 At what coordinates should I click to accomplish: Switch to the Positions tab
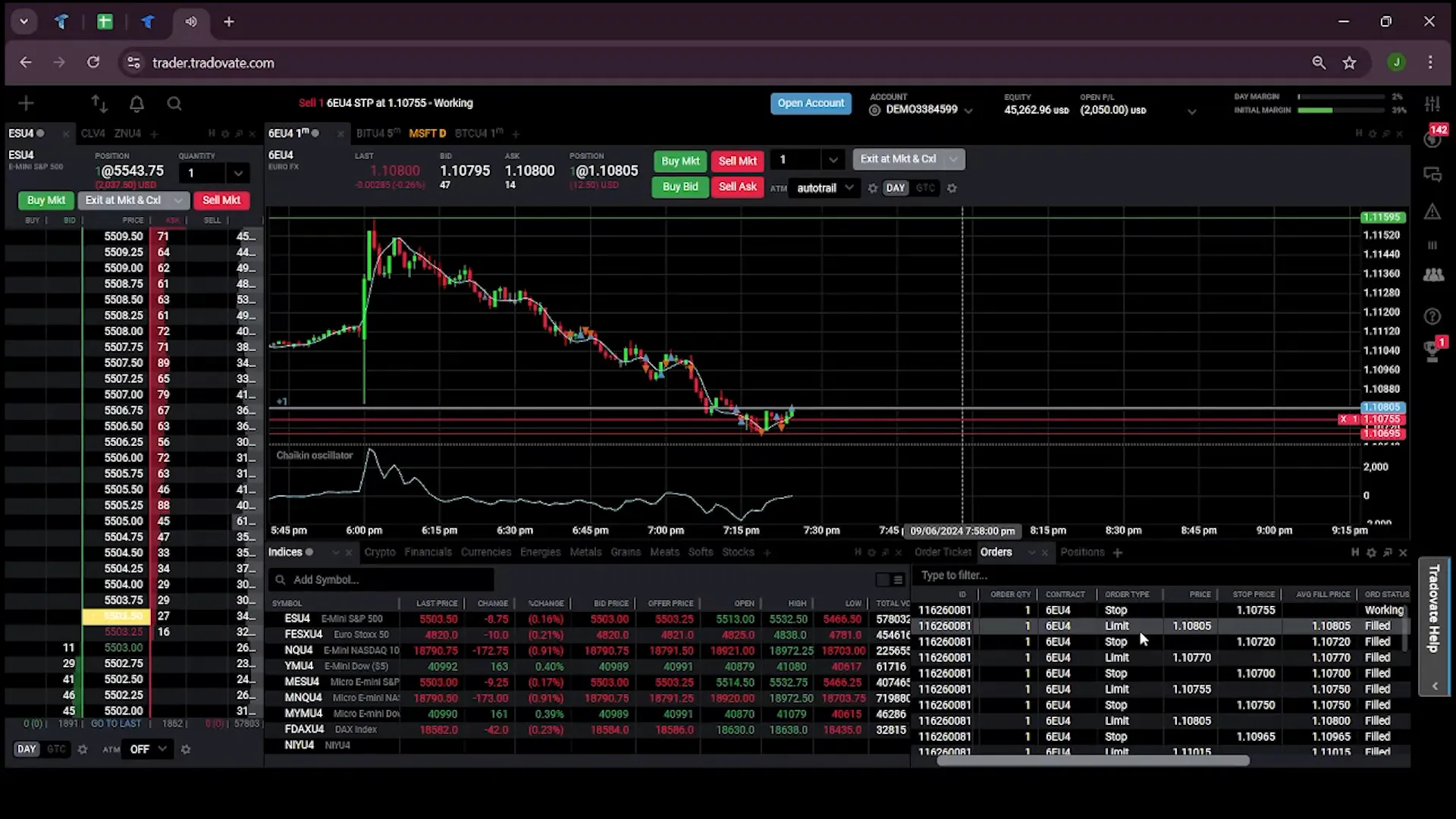click(x=1082, y=552)
